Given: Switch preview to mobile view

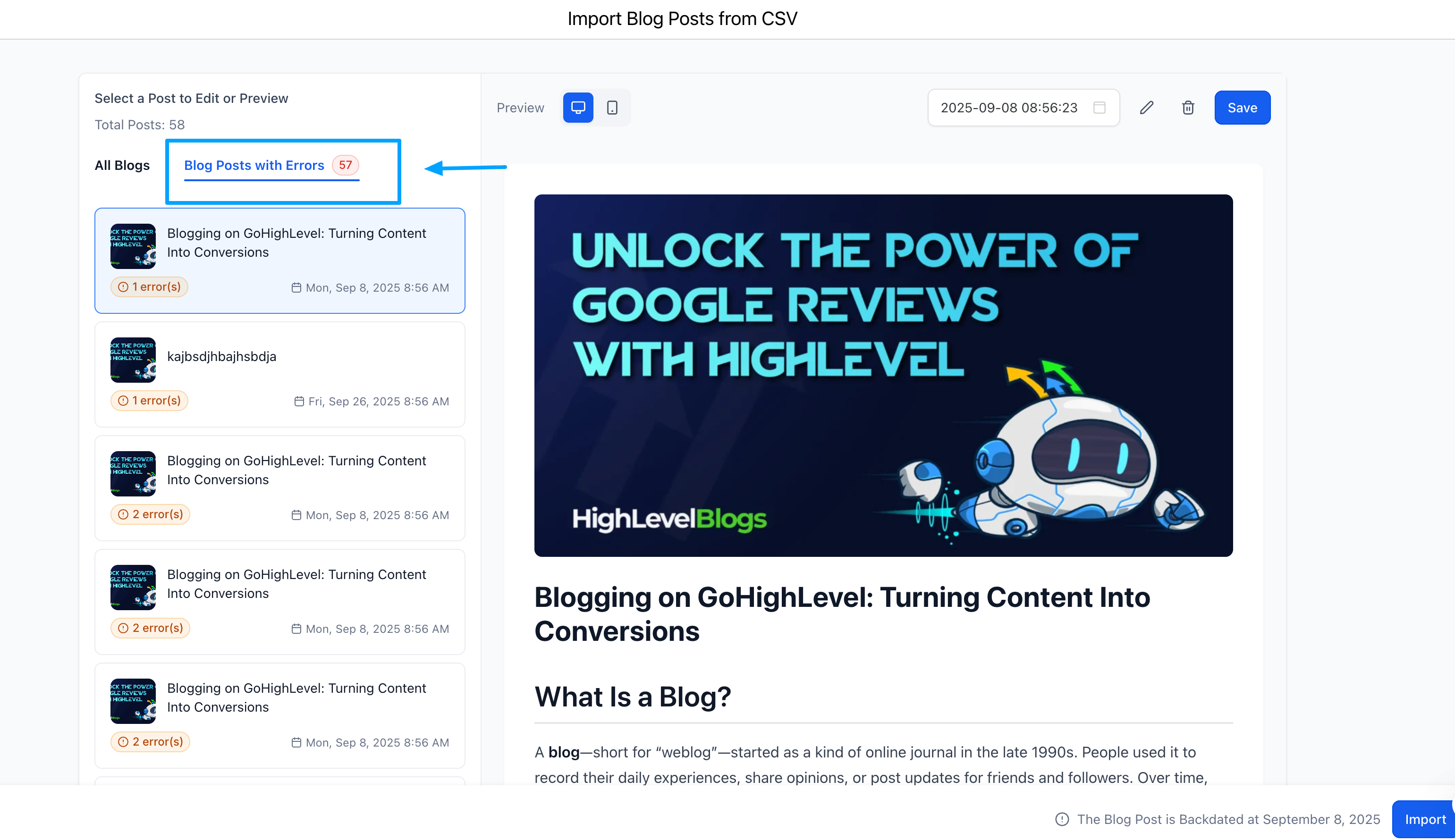Looking at the screenshot, I should [612, 107].
